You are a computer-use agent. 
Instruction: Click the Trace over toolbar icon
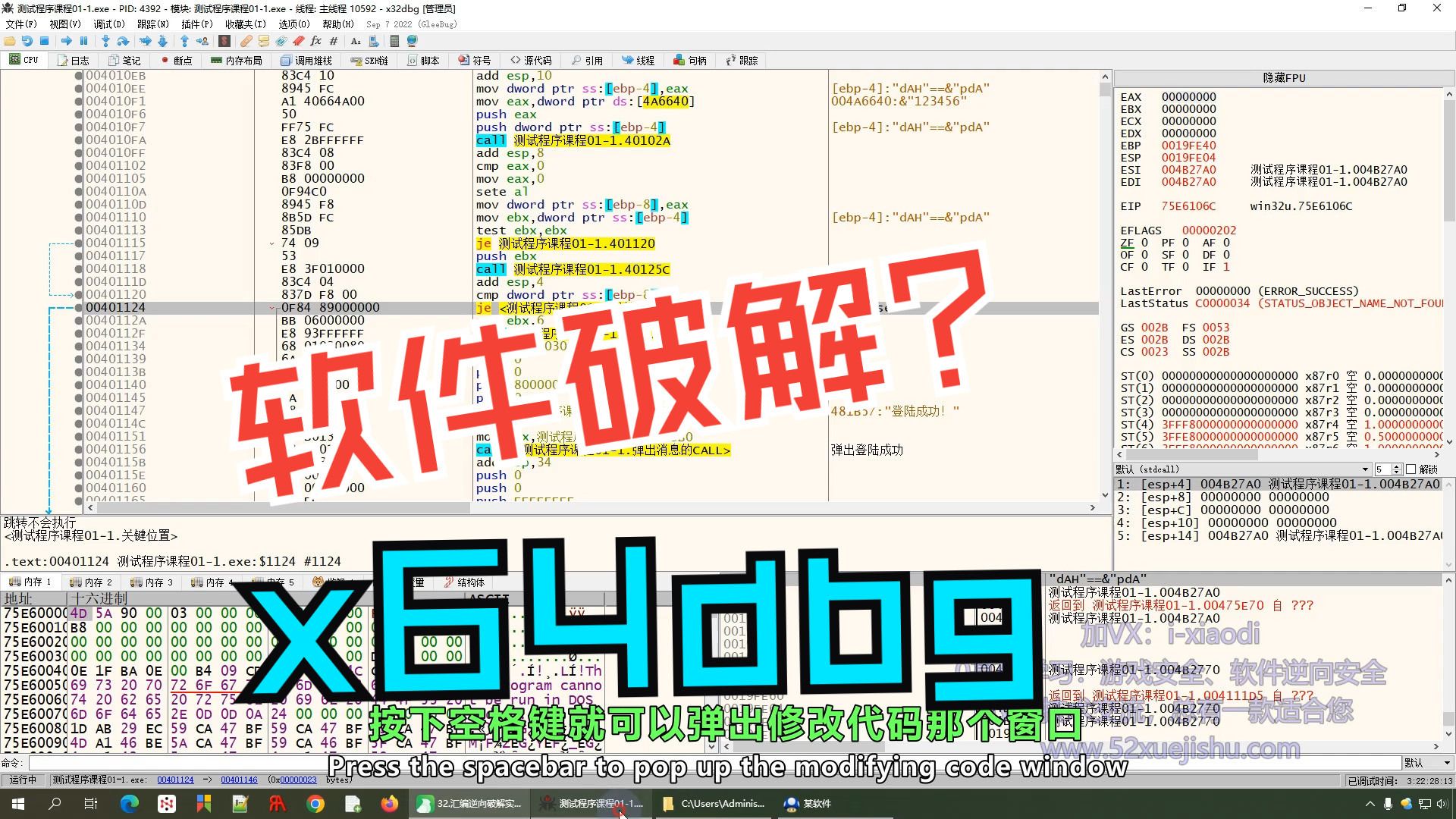point(162,41)
